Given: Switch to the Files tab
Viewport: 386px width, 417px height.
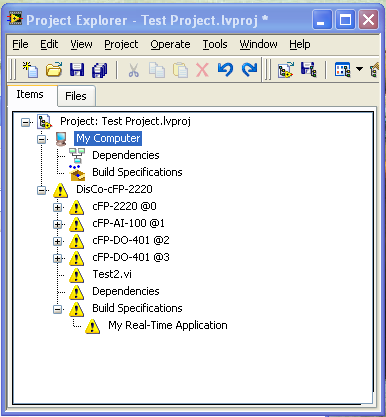Looking at the screenshot, I should click(x=76, y=96).
